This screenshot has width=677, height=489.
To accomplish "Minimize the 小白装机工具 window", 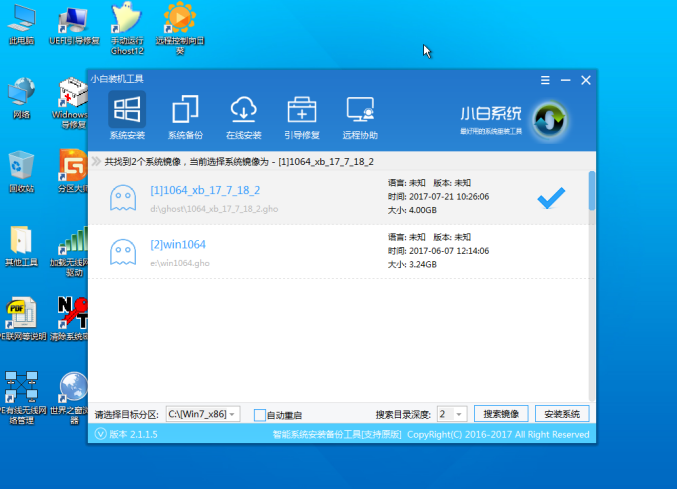I will click(x=565, y=80).
